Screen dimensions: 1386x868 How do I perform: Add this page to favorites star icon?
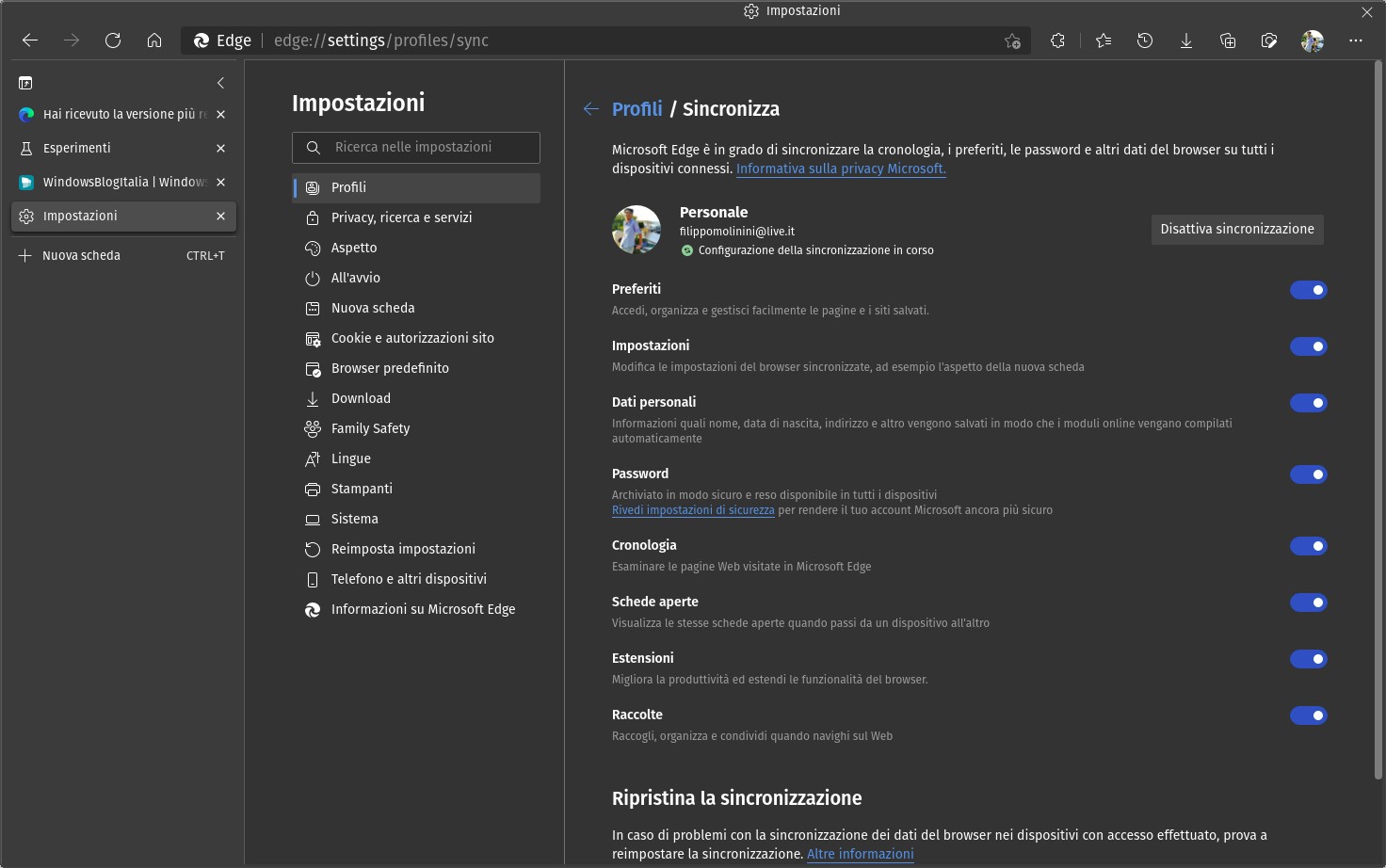coord(1012,40)
